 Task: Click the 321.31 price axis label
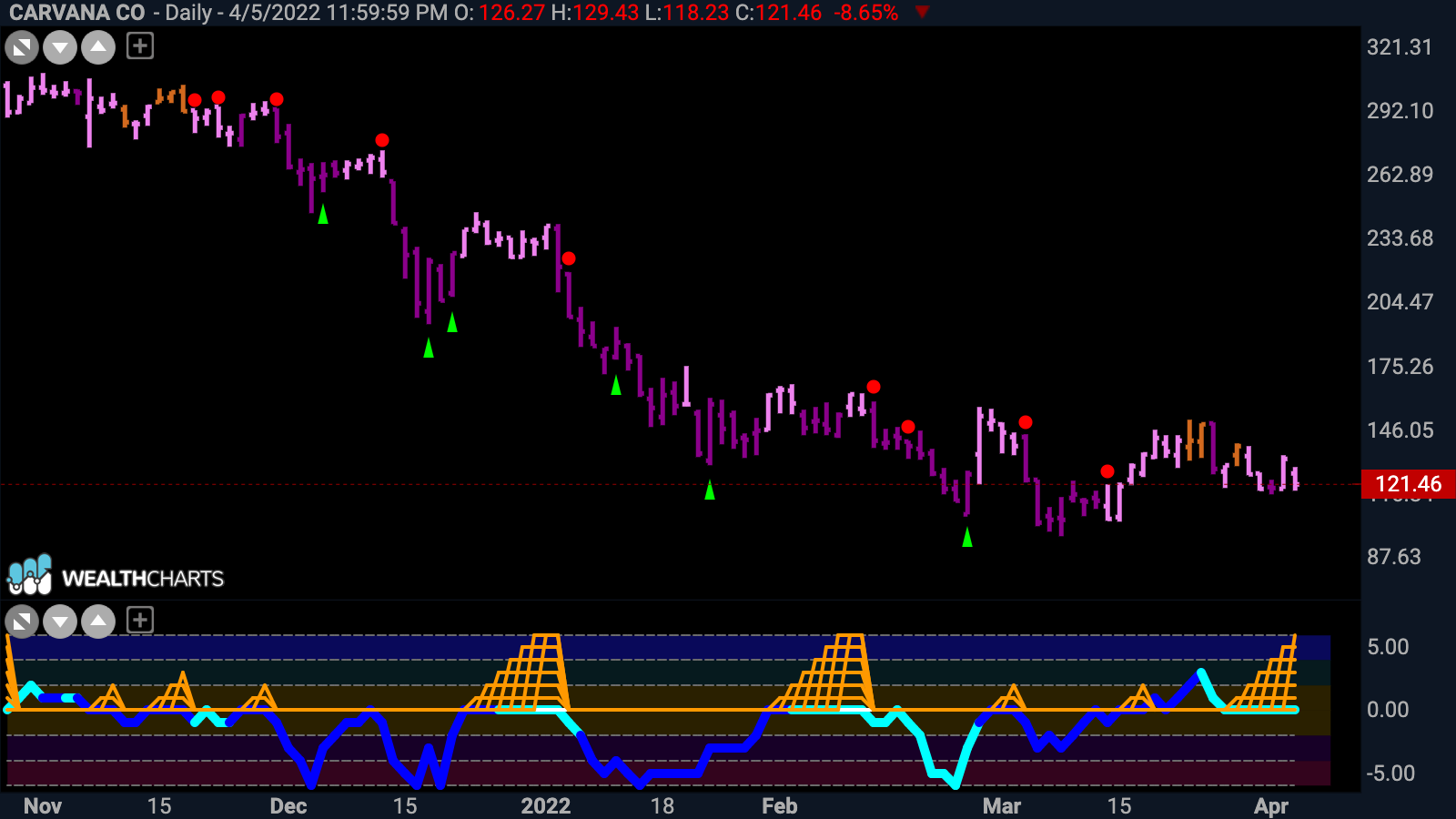point(1400,47)
